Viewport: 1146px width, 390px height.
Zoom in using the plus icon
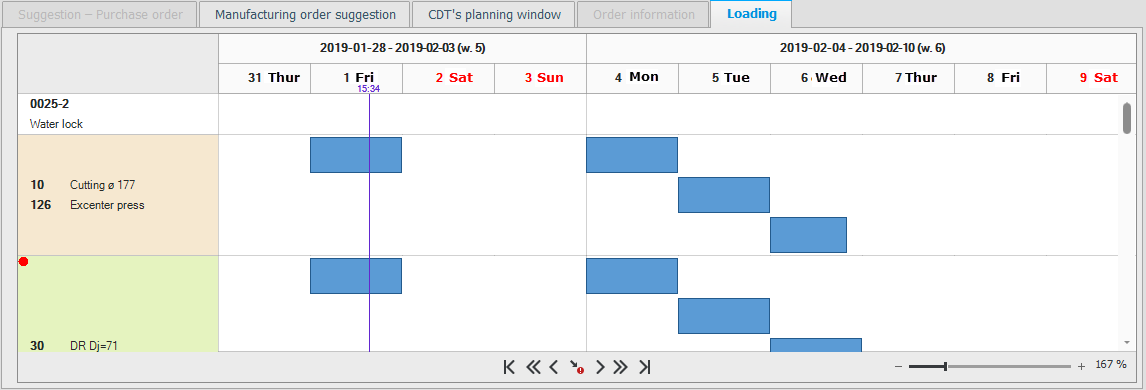tap(1082, 367)
